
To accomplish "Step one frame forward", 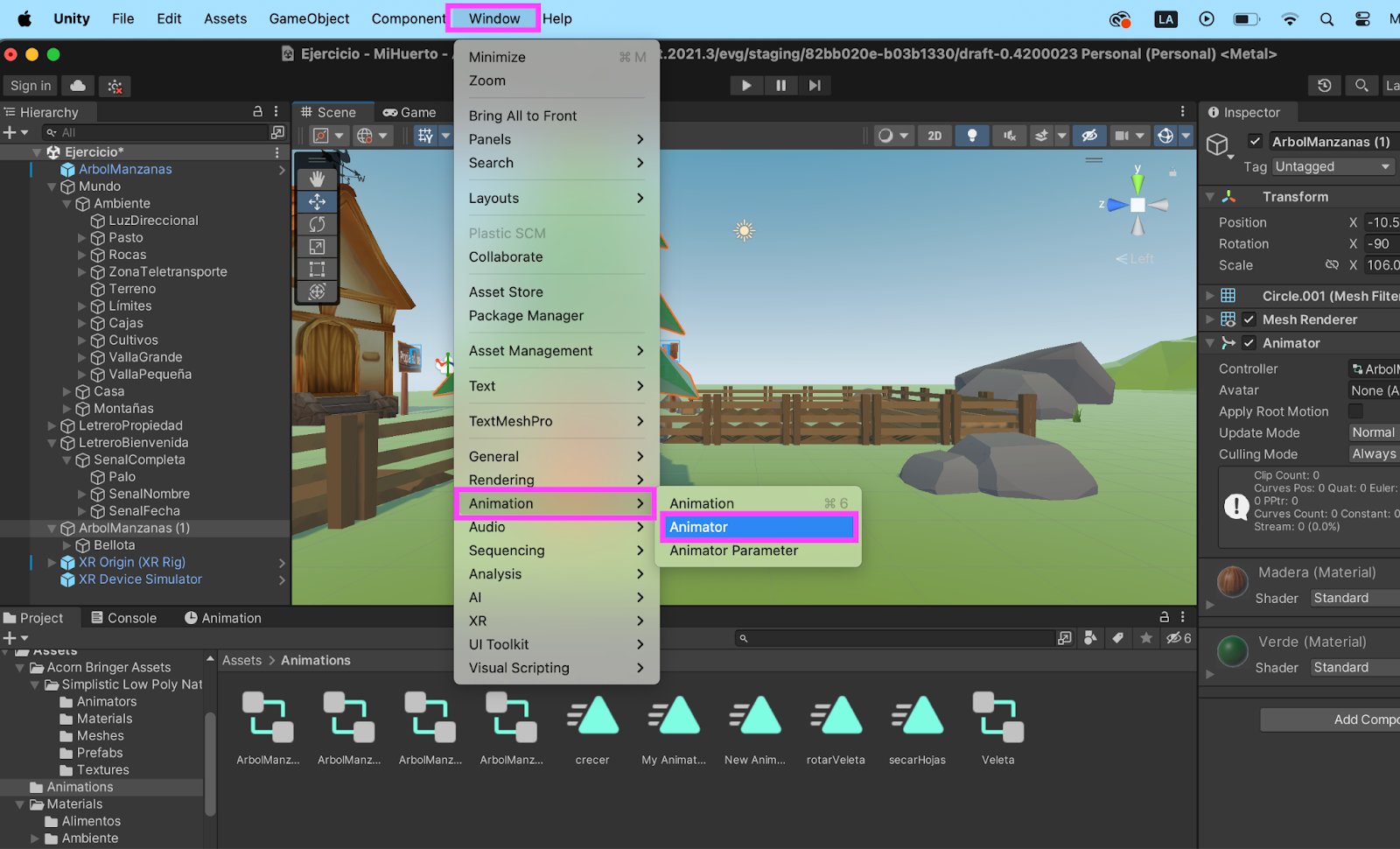I will 815,85.
